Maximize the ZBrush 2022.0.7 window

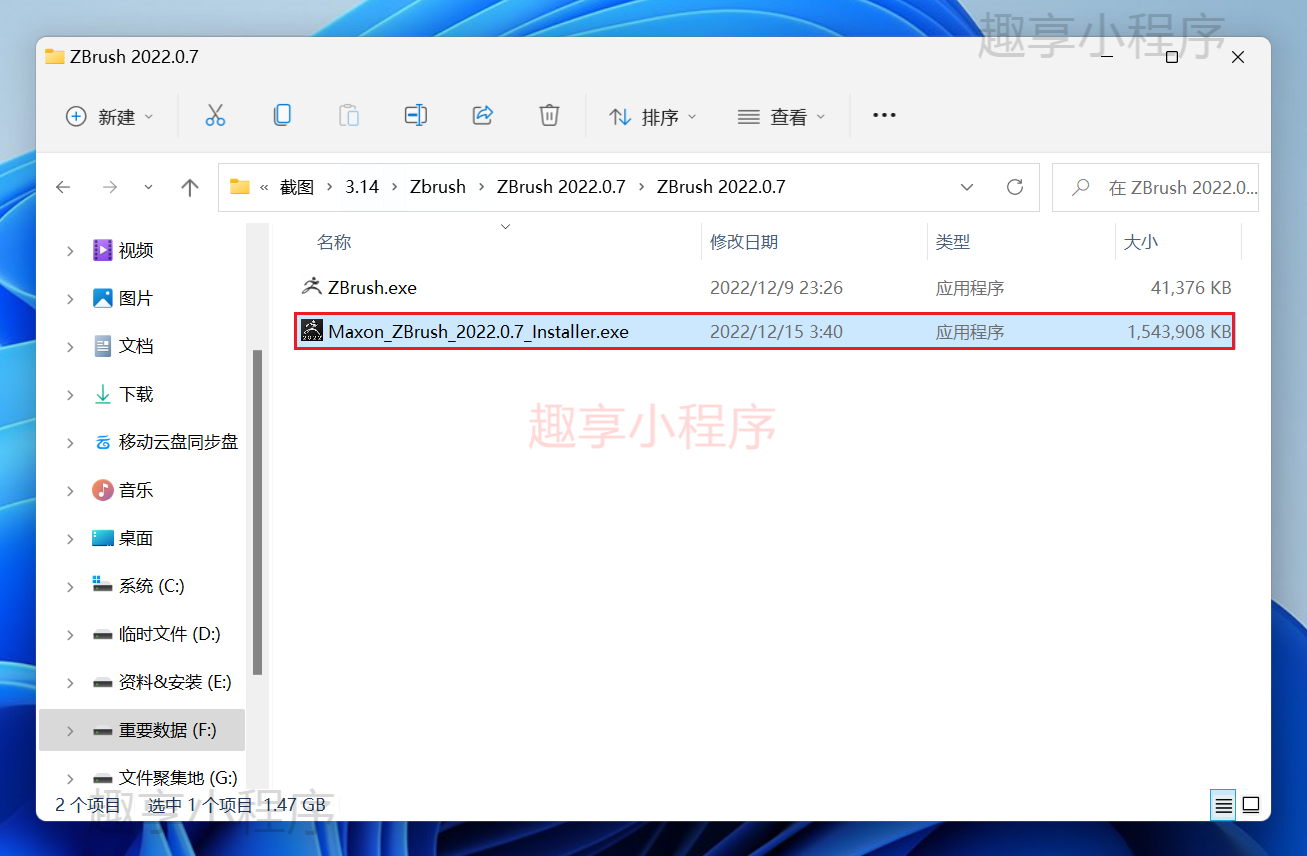point(1172,57)
